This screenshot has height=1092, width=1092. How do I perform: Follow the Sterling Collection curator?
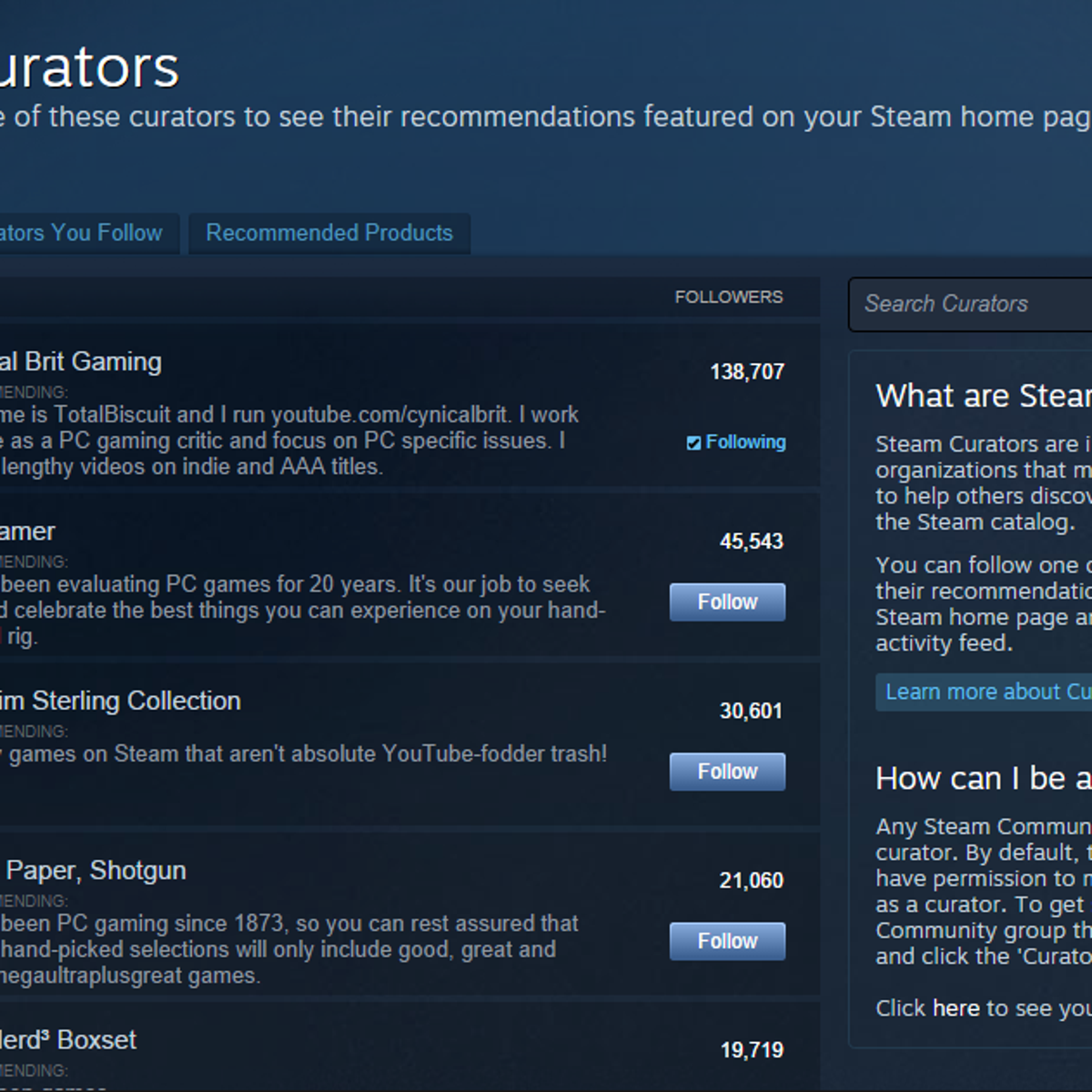(x=727, y=772)
